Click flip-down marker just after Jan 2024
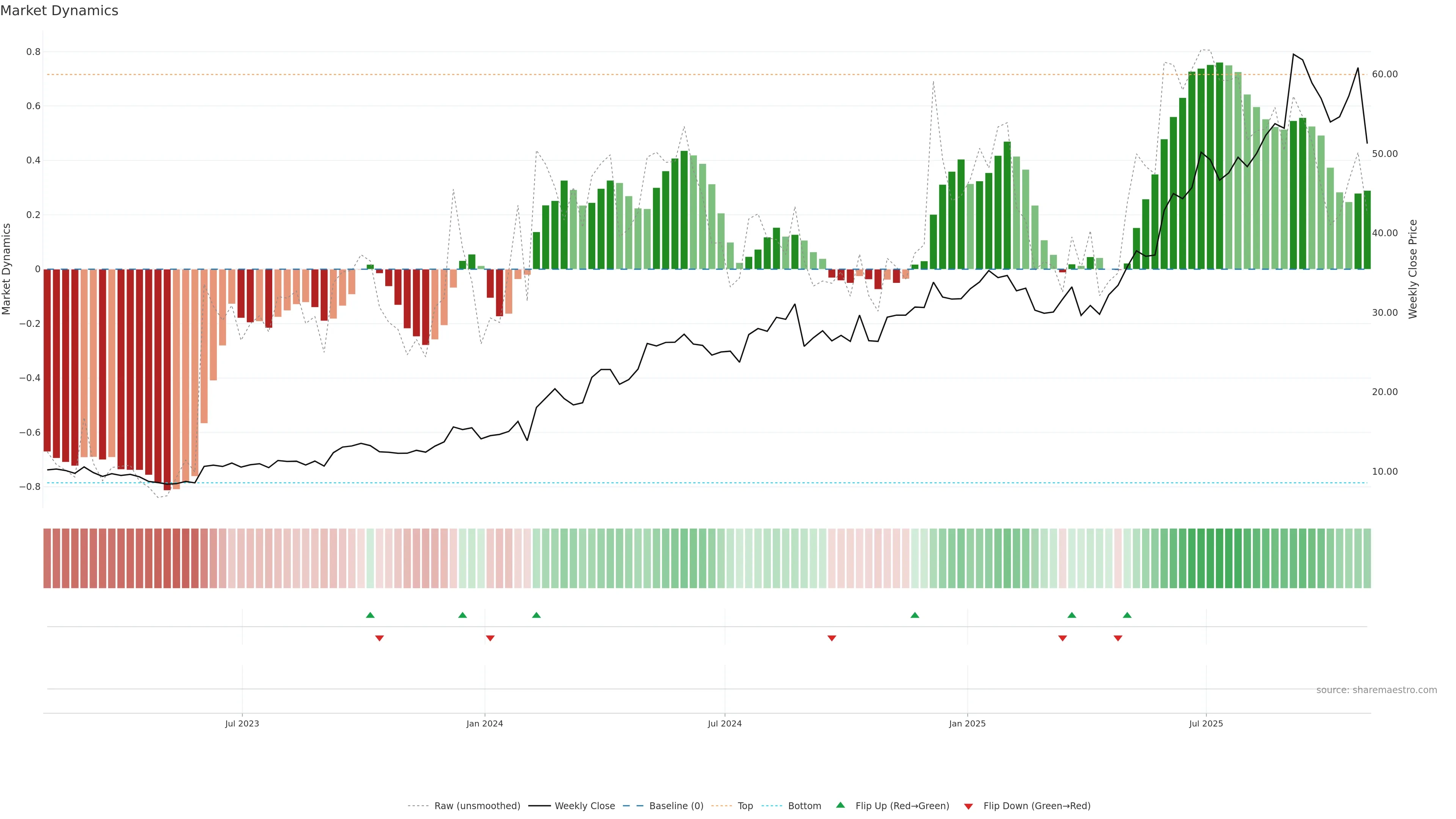The image size is (1456, 819). pos(490,638)
